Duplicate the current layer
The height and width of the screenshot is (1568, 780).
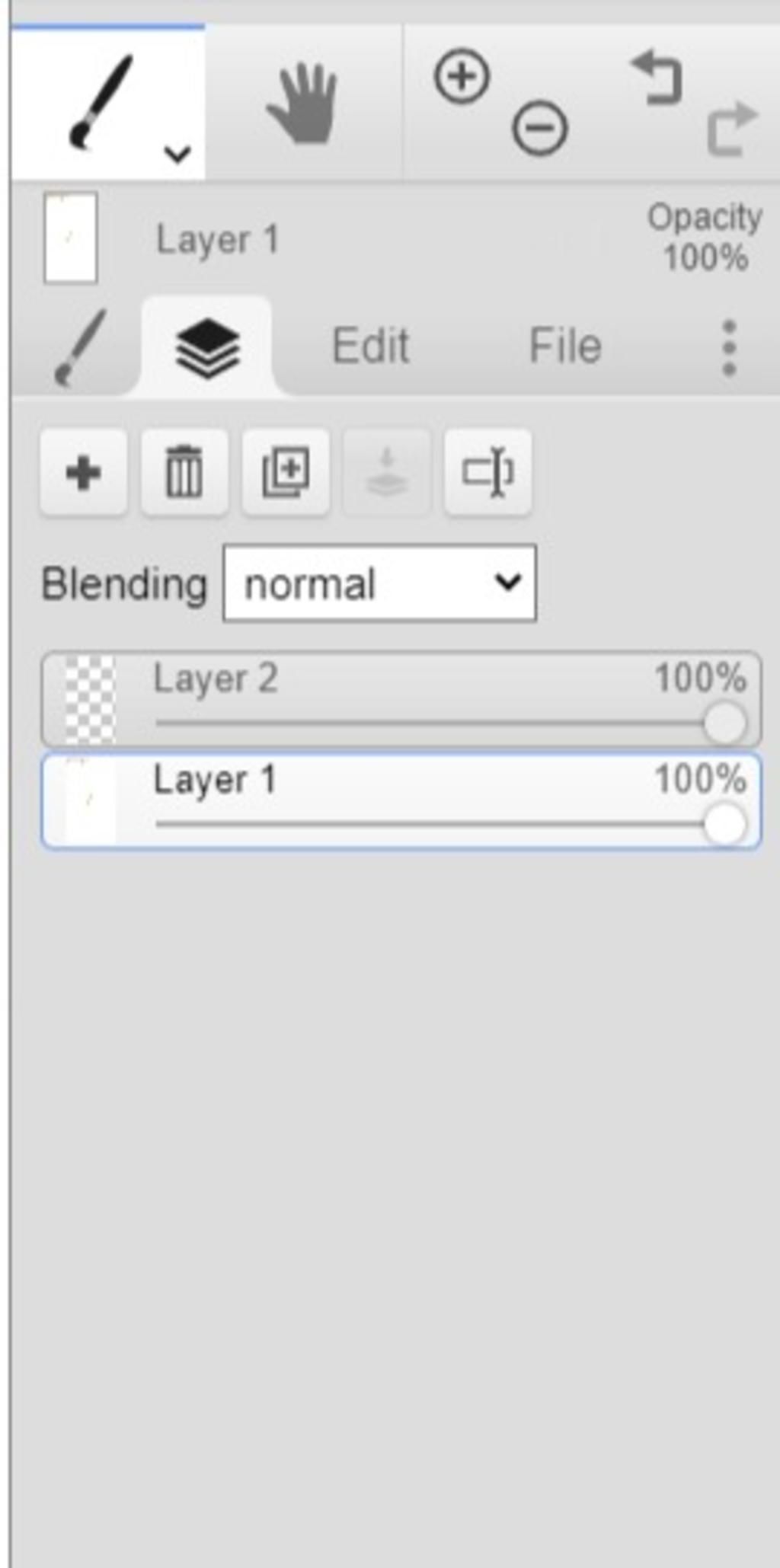pyautogui.click(x=286, y=473)
